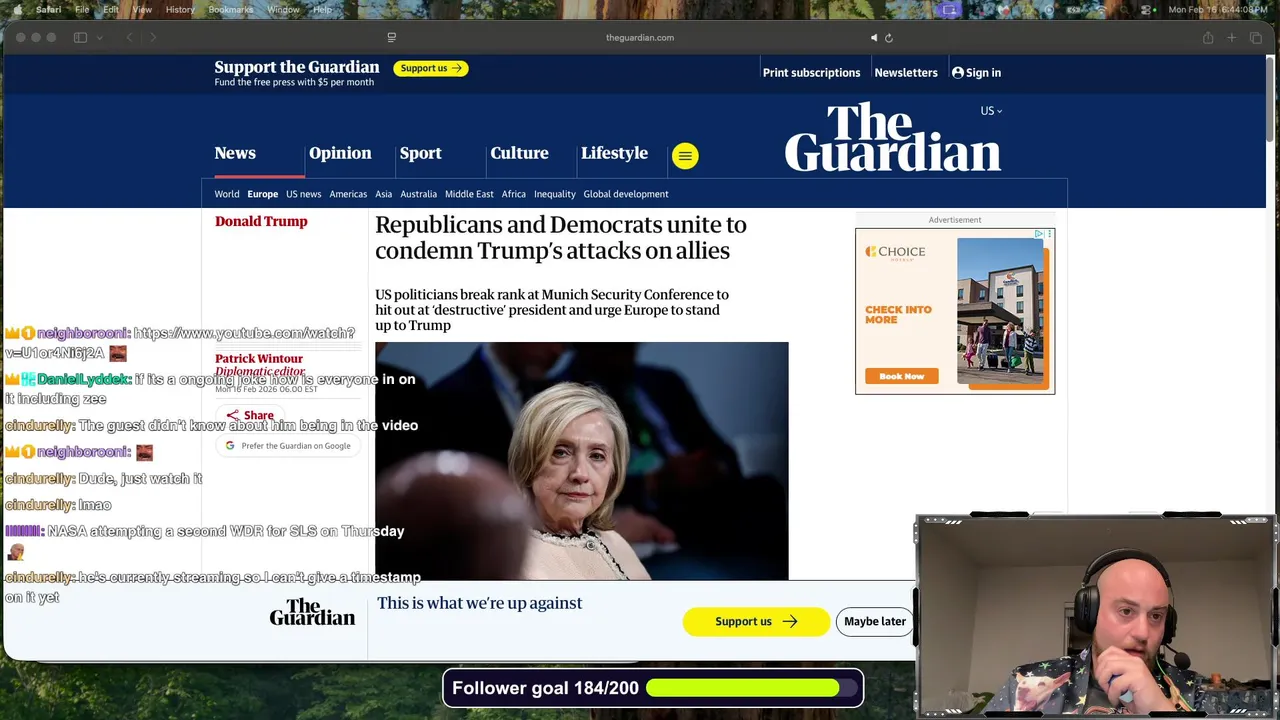The width and height of the screenshot is (1280, 720).
Task: Click the reader/page icon in address bar
Action: [392, 38]
